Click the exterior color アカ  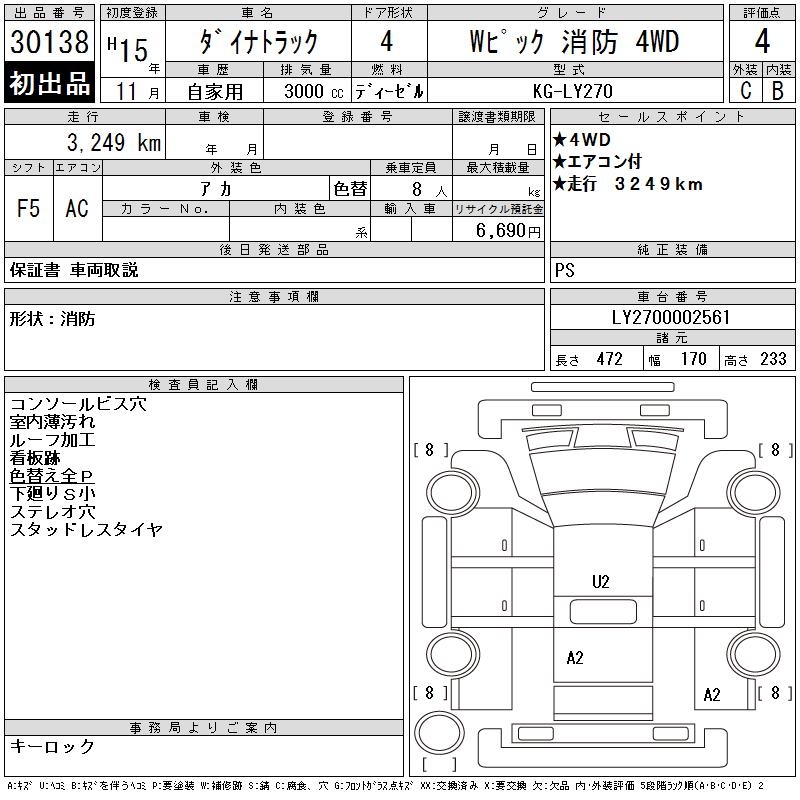(x=216, y=189)
